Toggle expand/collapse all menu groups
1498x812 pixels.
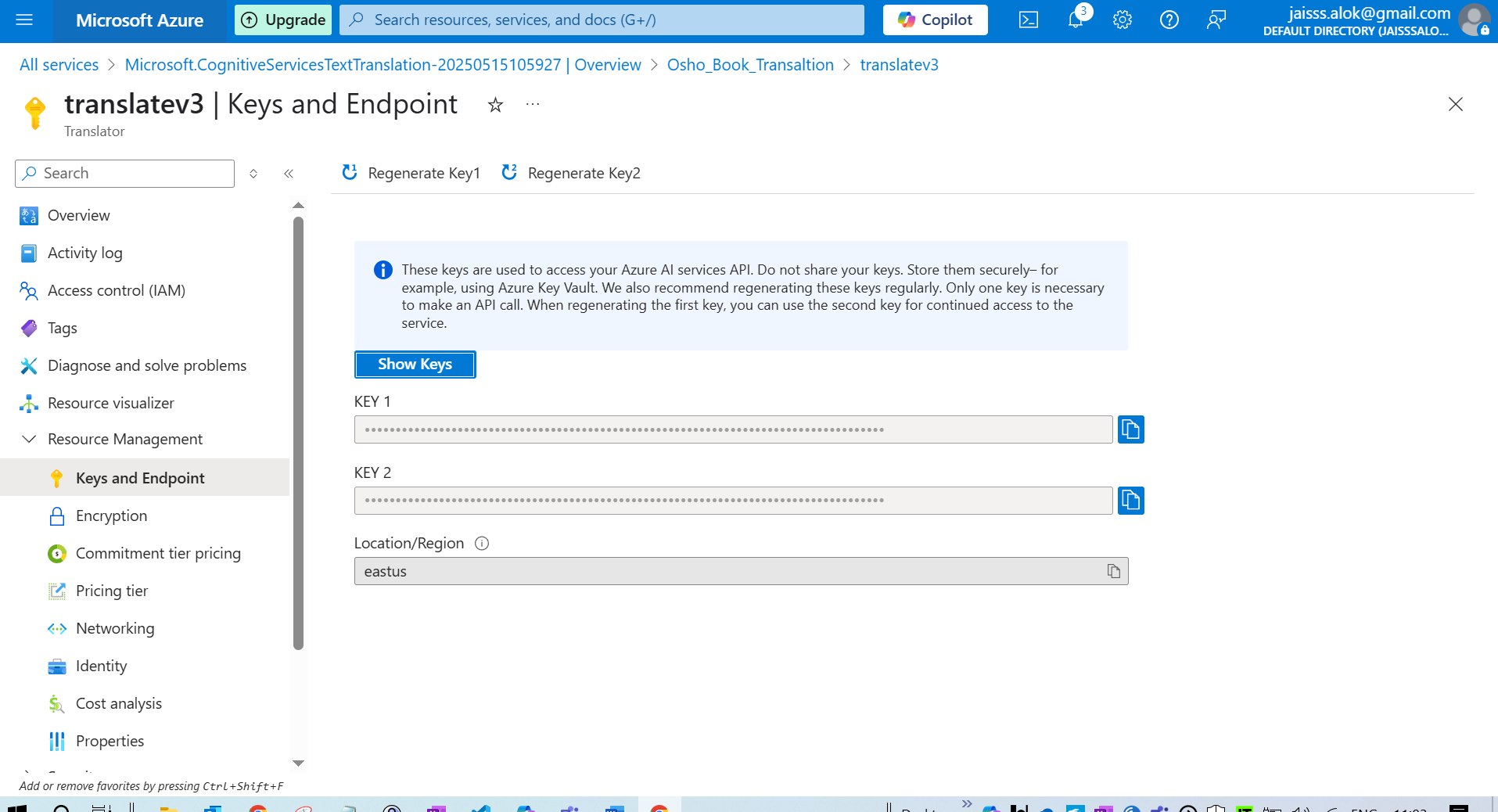pyautogui.click(x=253, y=174)
